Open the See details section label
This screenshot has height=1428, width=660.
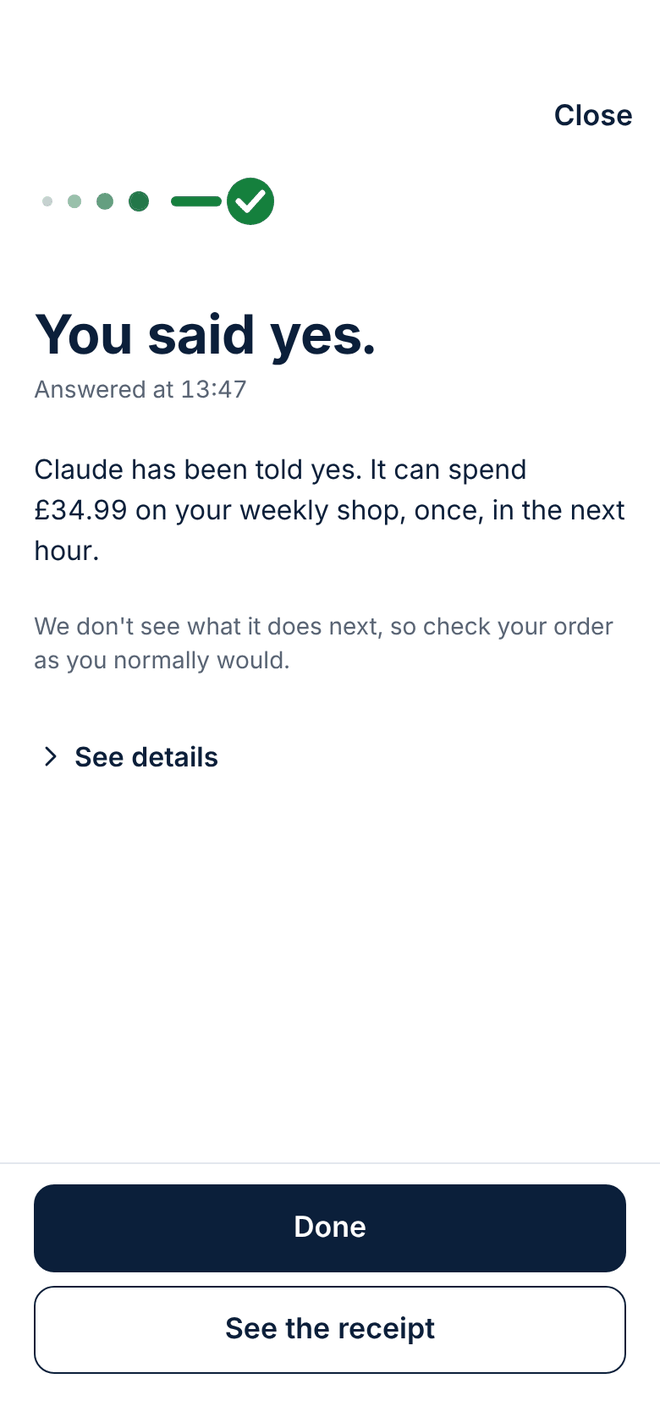pos(146,757)
